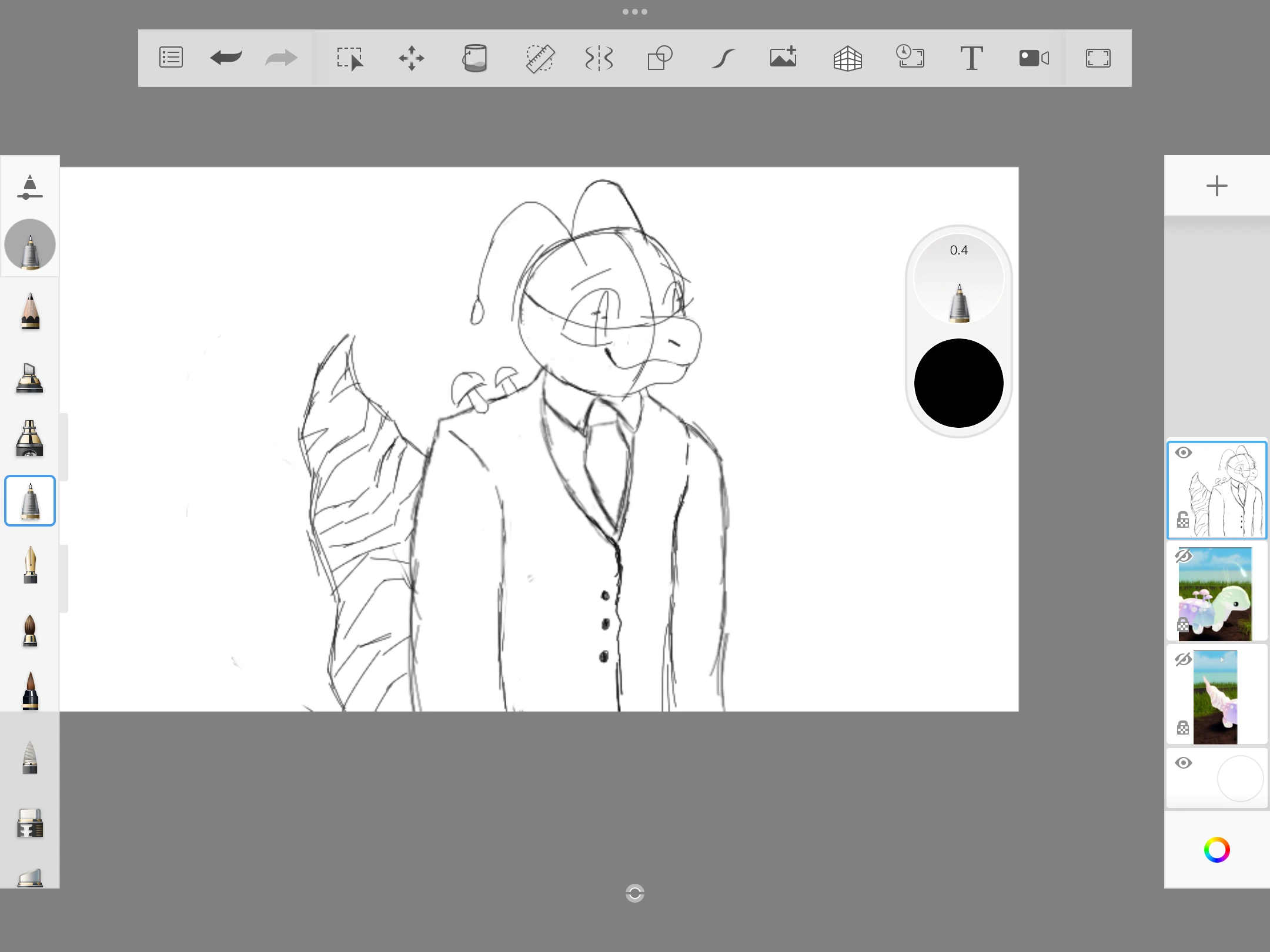
Task: Add a new layer with the plus button
Action: (1216, 186)
